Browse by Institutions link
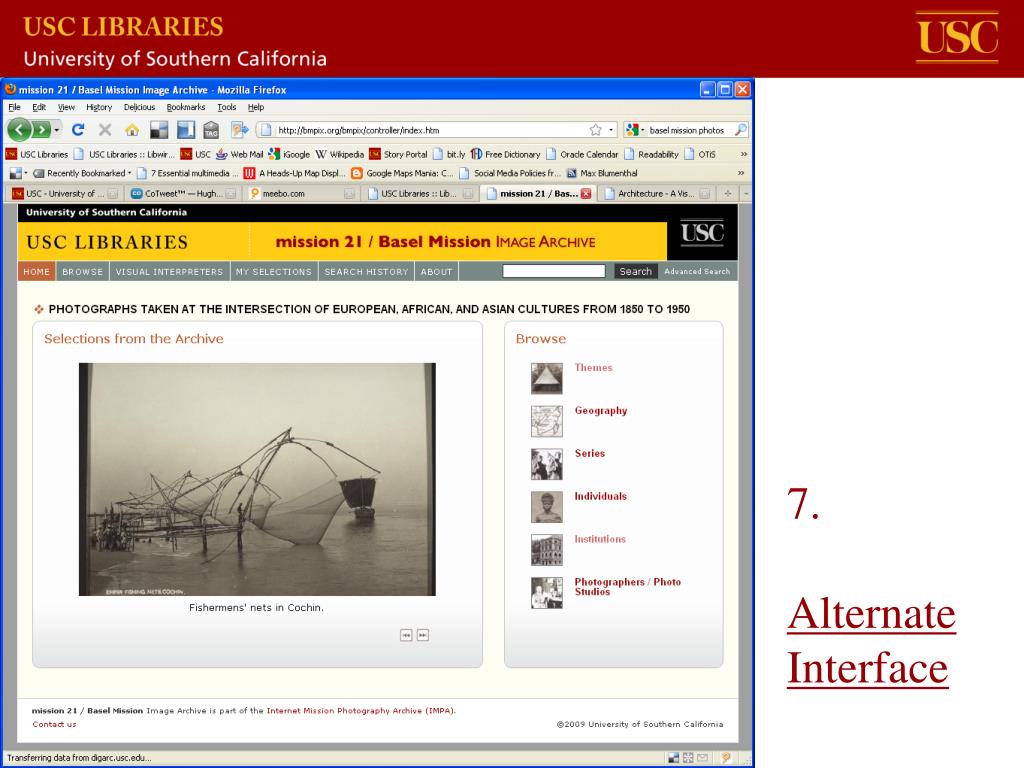This screenshot has height=768, width=1024. 600,539
